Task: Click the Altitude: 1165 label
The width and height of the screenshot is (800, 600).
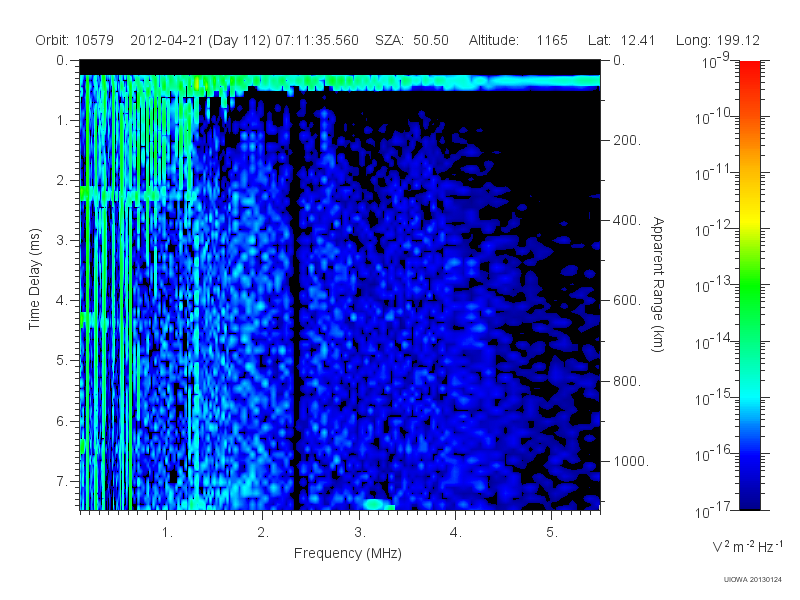Action: pos(518,40)
